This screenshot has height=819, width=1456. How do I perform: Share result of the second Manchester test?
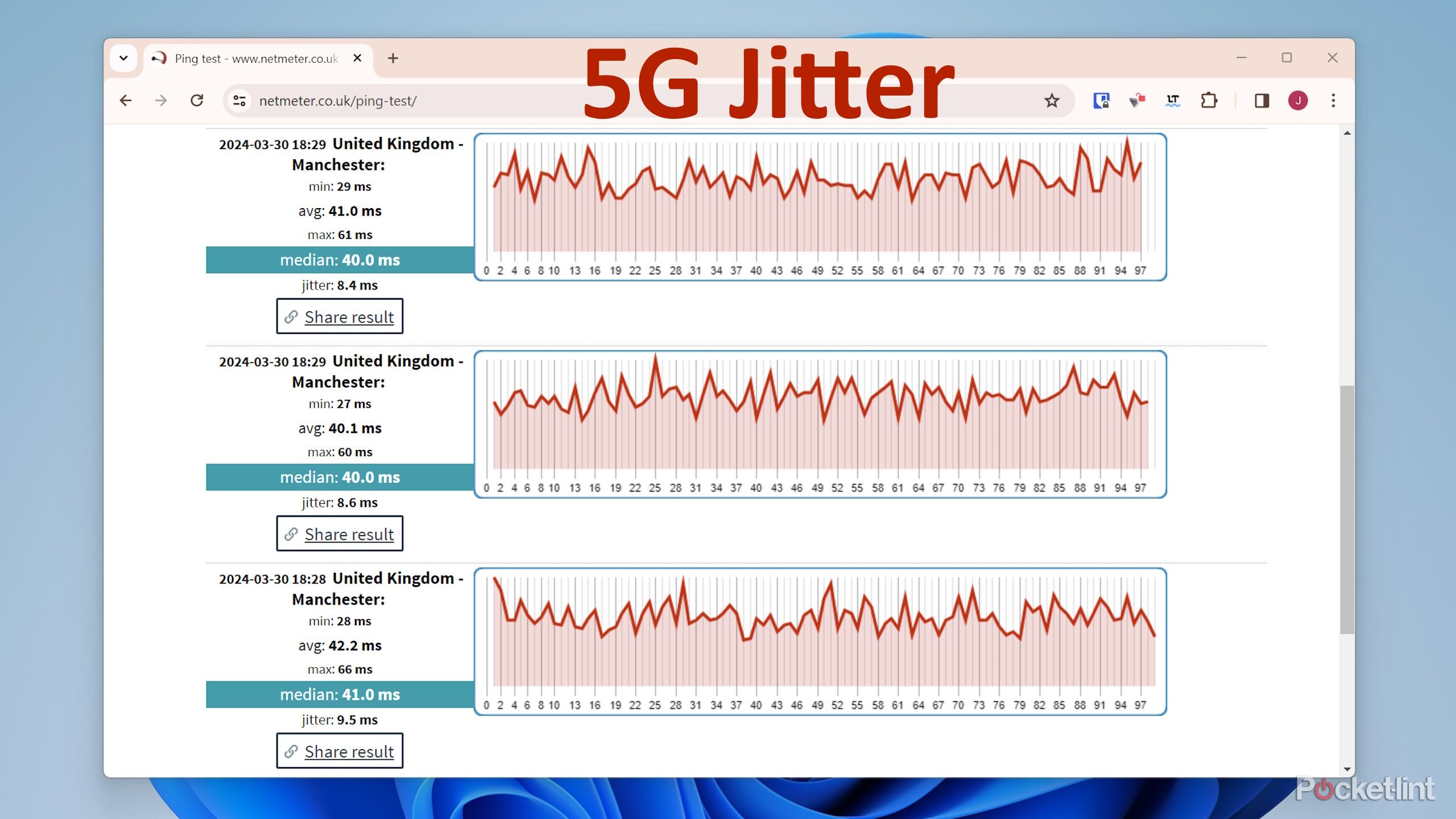click(340, 534)
